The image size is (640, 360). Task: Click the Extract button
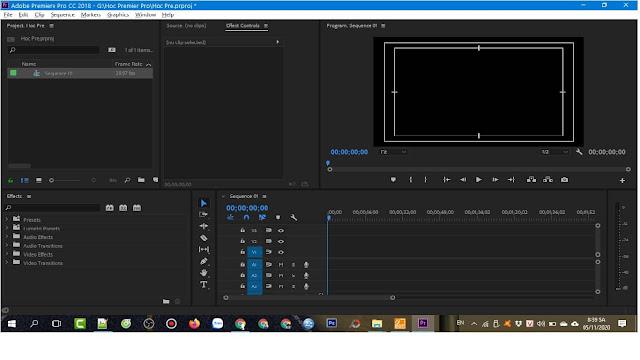tap(548, 180)
